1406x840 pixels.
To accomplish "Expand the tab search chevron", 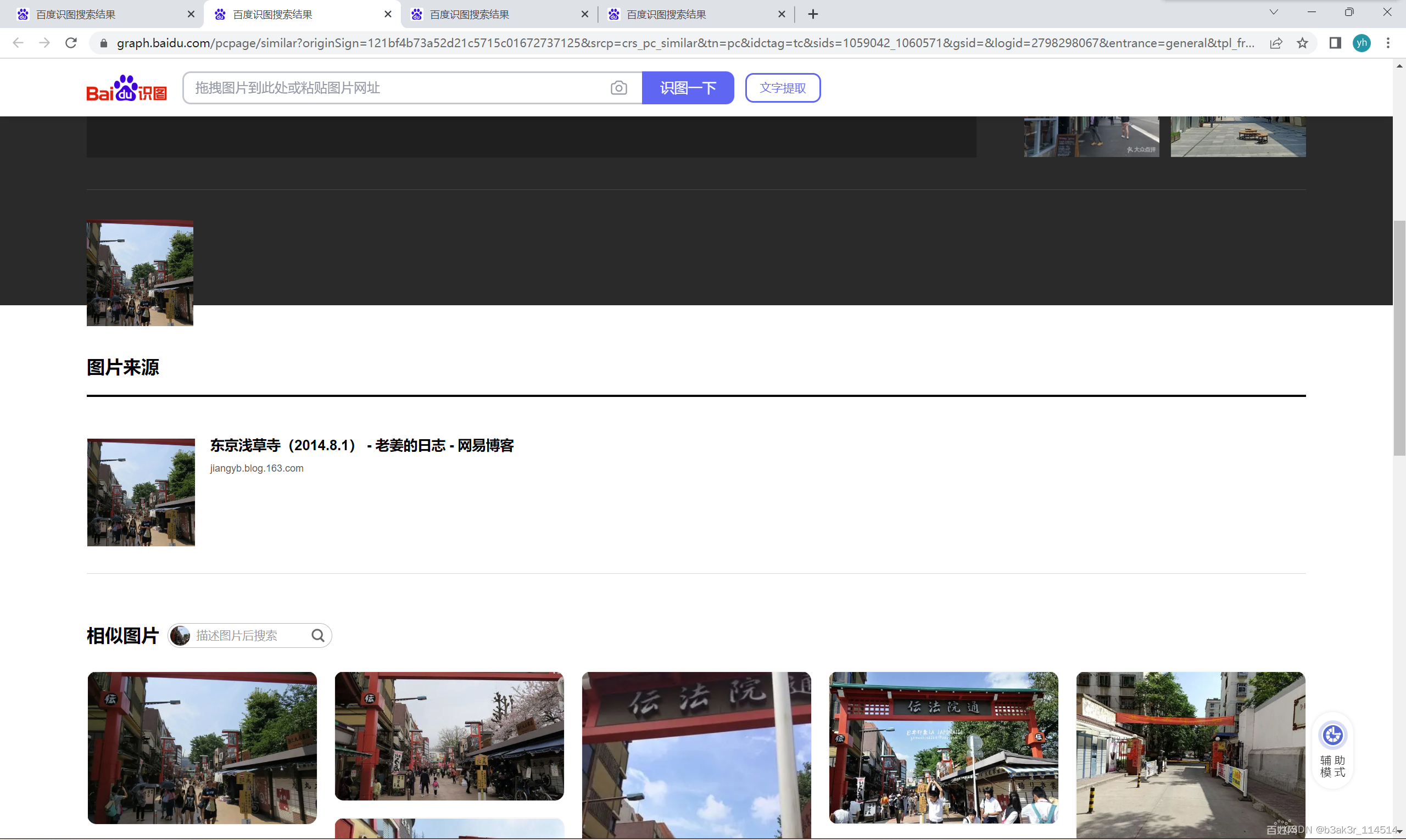I will [x=1274, y=13].
